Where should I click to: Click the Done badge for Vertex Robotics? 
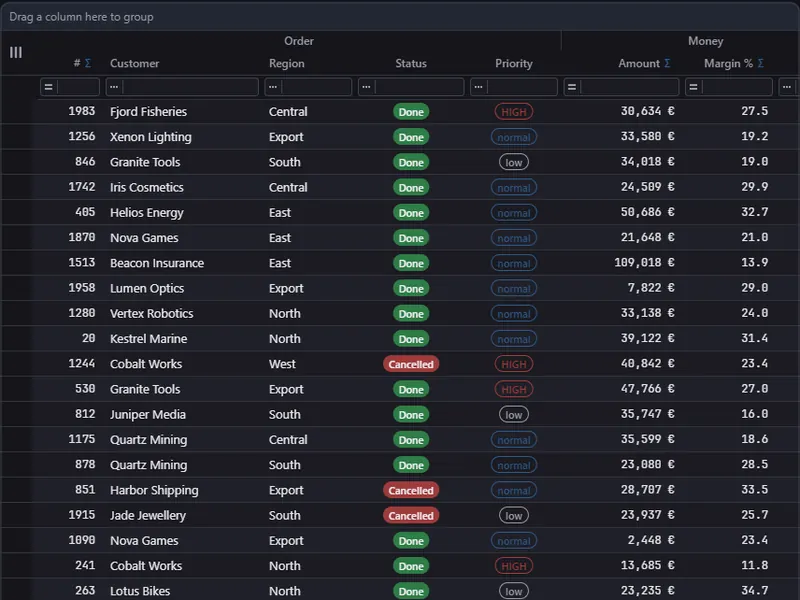click(411, 314)
